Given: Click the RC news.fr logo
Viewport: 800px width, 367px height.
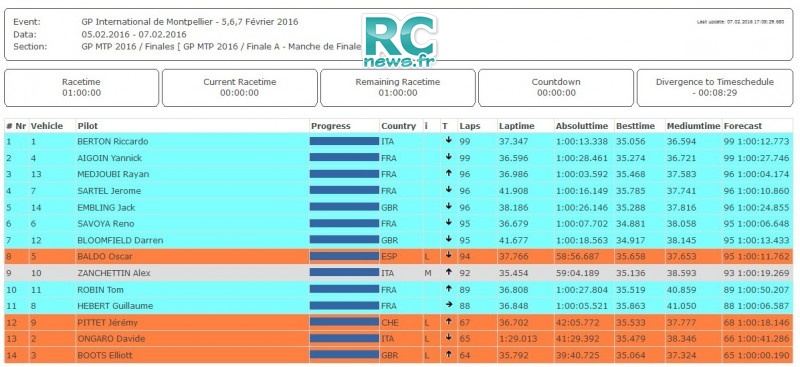Looking at the screenshot, I should [399, 41].
